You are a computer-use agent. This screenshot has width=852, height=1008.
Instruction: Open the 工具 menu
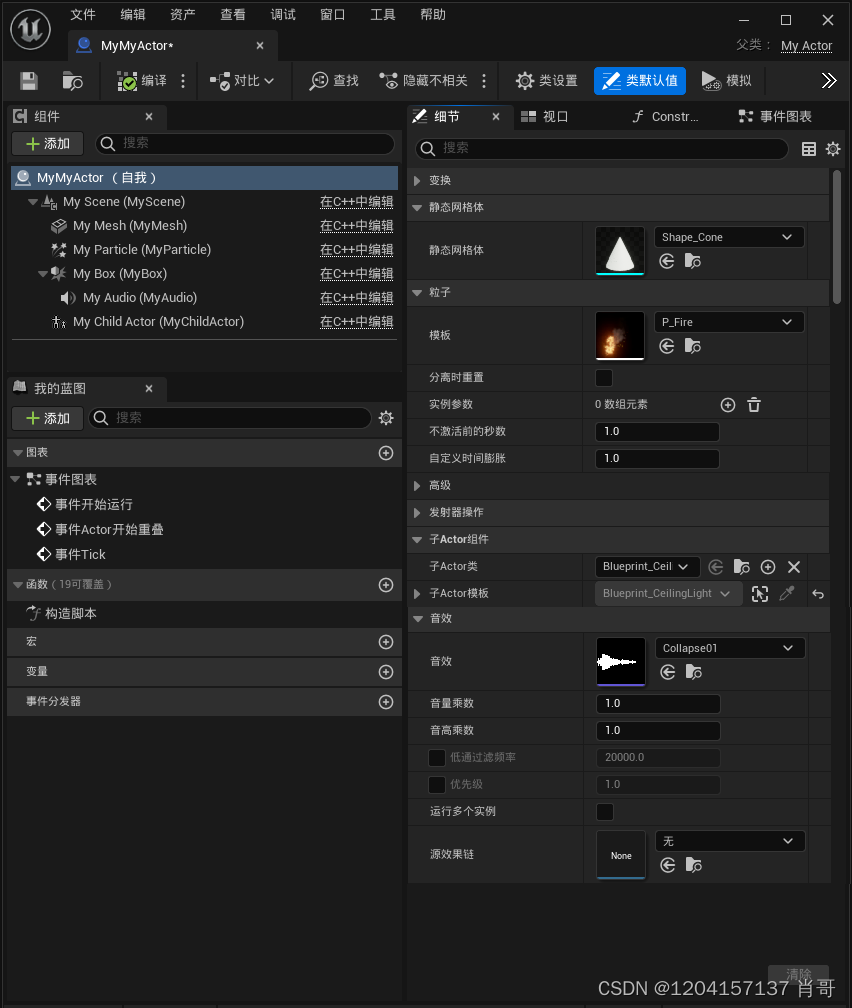pos(383,15)
